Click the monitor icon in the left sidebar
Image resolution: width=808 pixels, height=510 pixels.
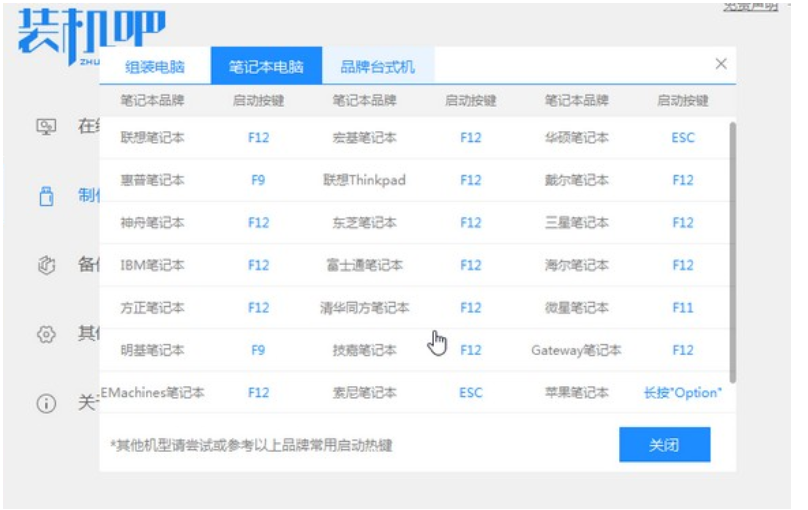click(x=46, y=127)
